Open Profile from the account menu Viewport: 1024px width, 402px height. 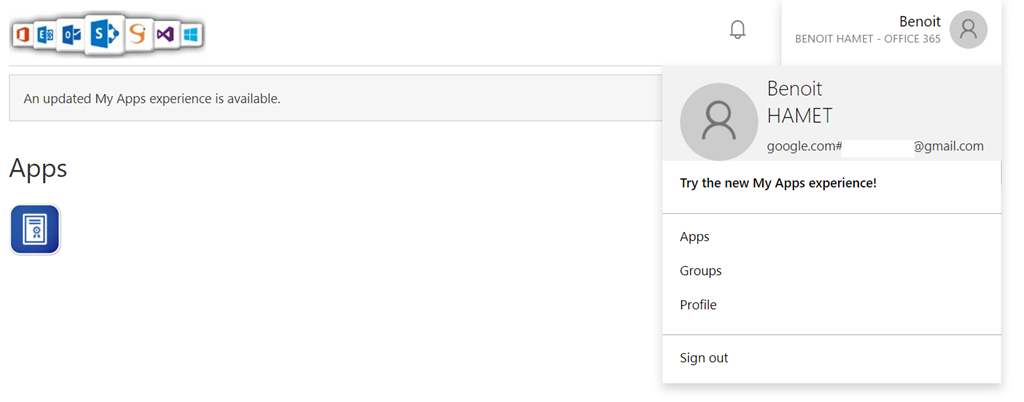coord(698,305)
